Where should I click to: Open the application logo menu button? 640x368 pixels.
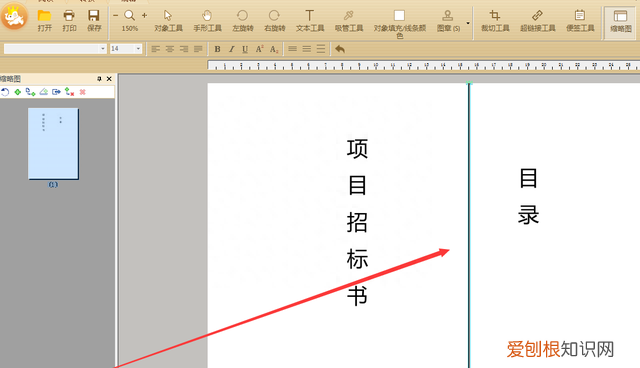click(x=14, y=17)
